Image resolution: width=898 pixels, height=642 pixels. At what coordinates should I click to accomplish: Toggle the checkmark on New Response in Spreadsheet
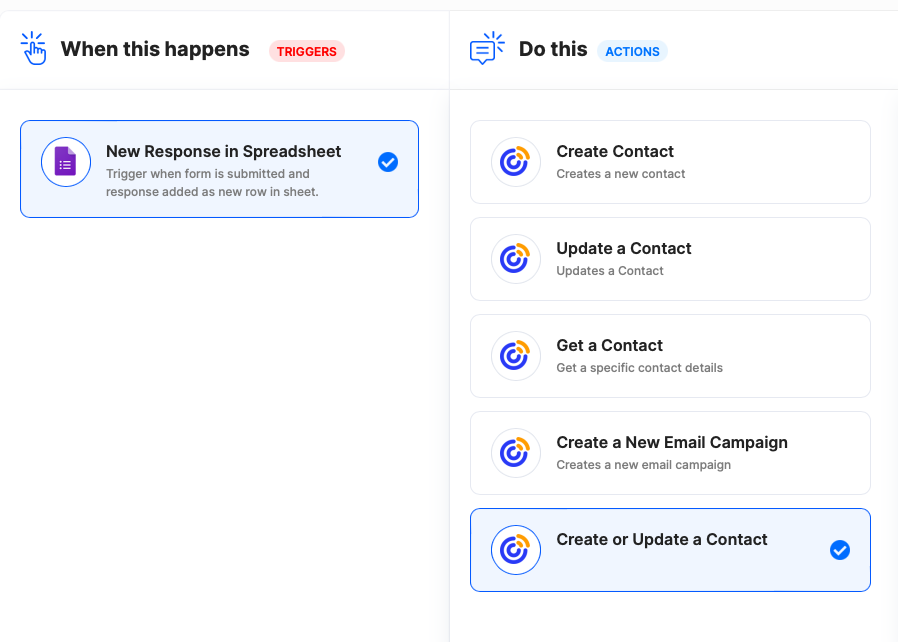tap(388, 162)
